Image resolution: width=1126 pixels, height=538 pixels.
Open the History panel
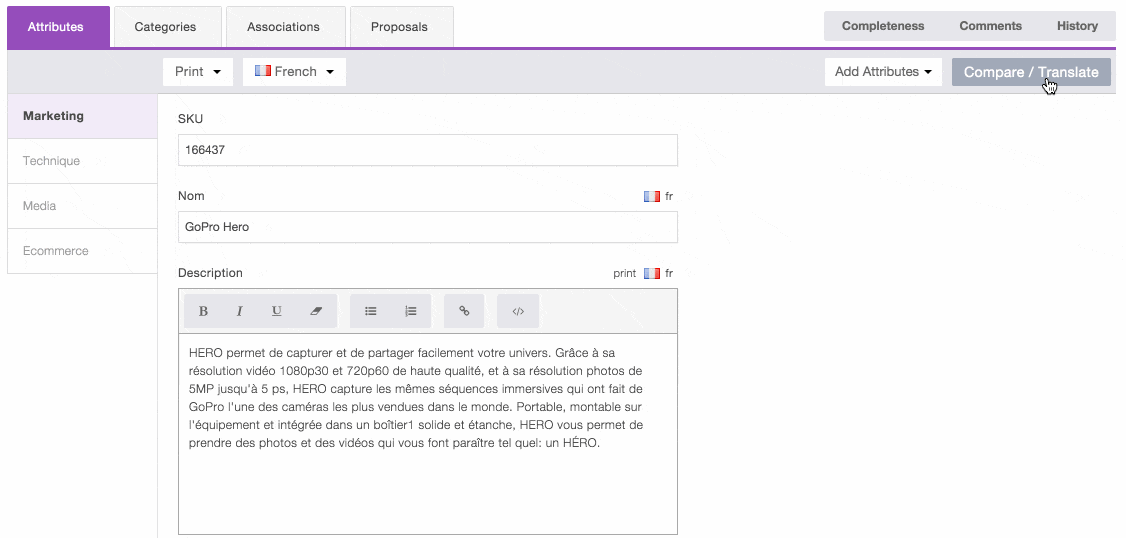[1077, 26]
